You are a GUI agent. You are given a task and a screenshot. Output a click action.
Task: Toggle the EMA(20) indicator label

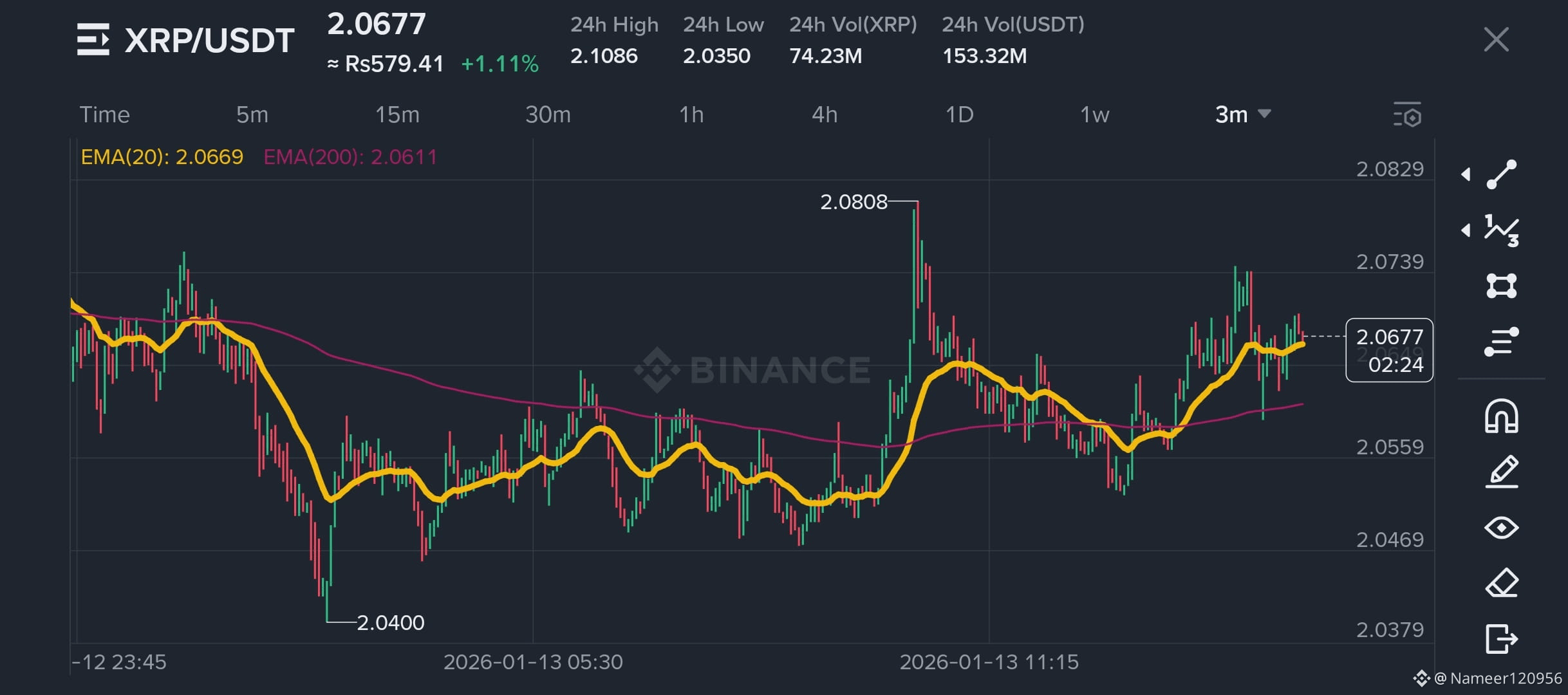point(162,157)
